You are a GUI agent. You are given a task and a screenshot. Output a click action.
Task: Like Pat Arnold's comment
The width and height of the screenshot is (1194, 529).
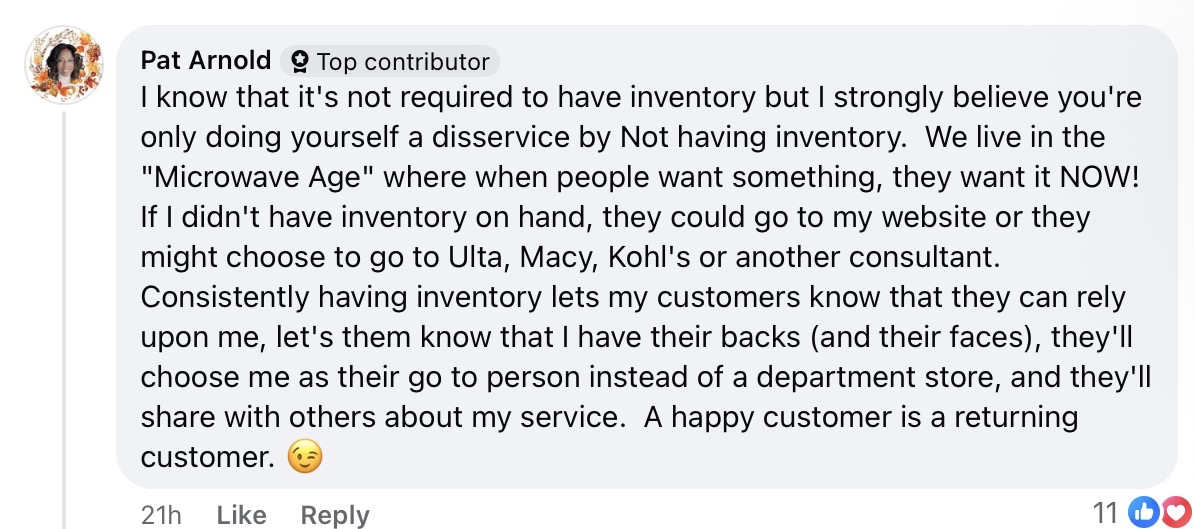pyautogui.click(x=240, y=515)
